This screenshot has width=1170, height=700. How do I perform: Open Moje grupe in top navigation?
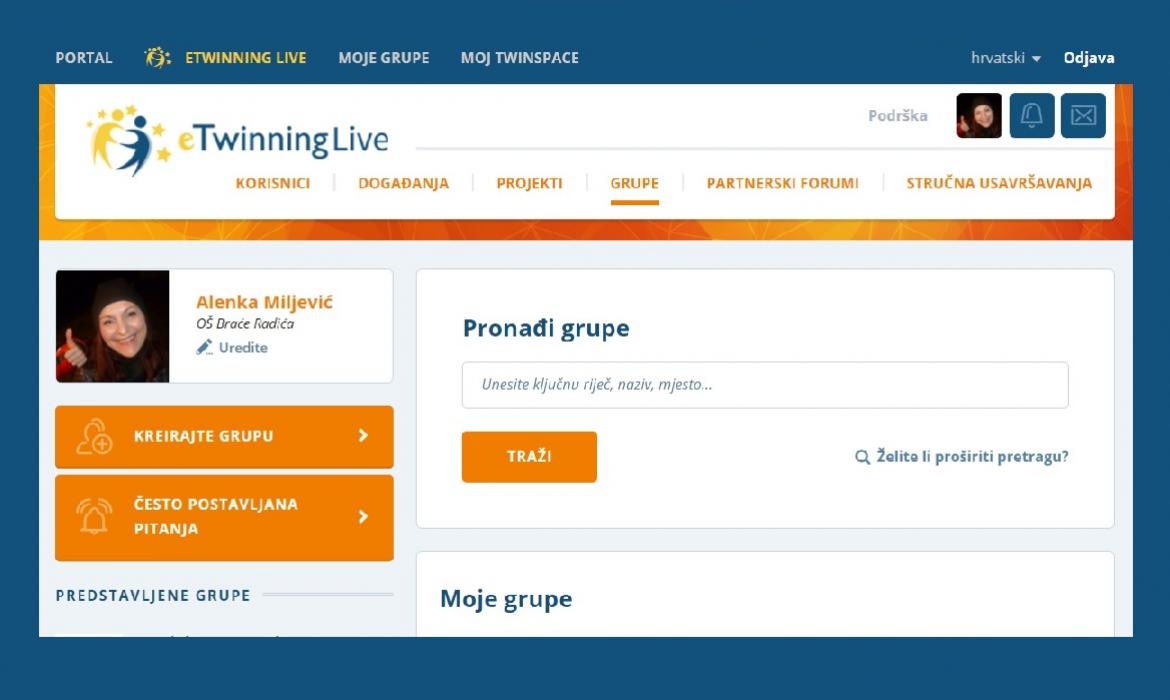coord(384,57)
